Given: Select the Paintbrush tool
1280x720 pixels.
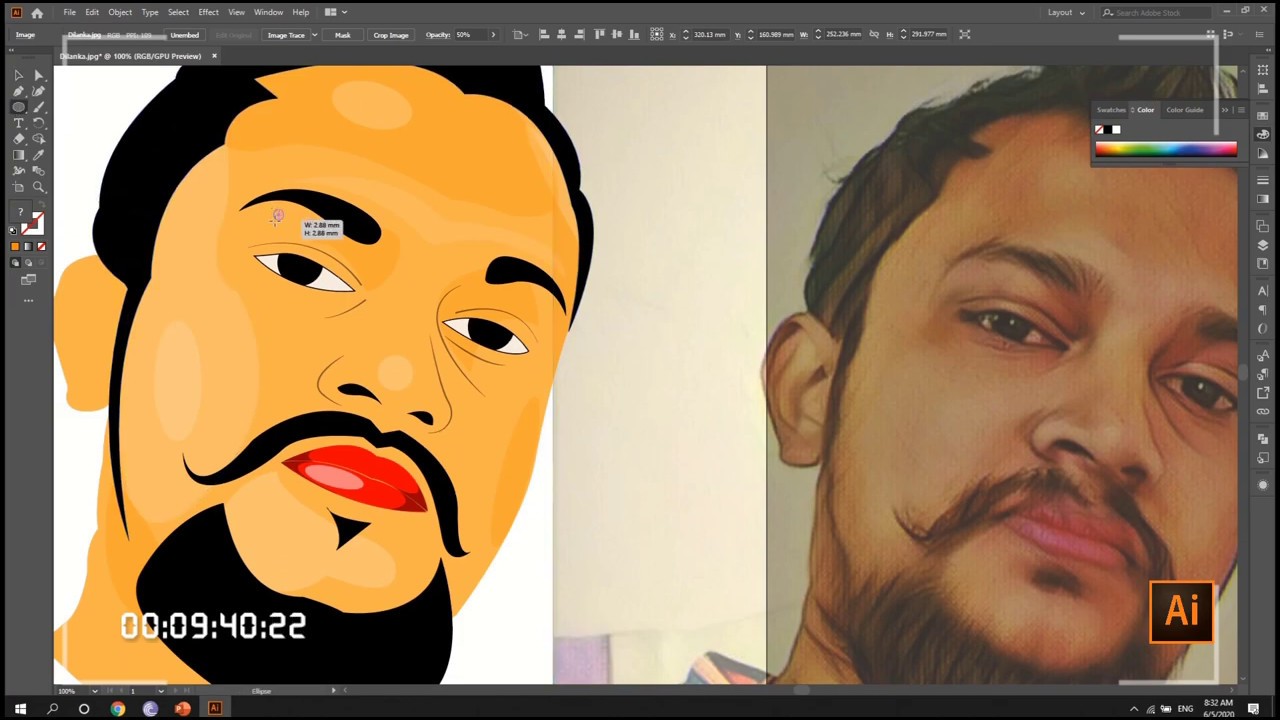Looking at the screenshot, I should point(39,107).
